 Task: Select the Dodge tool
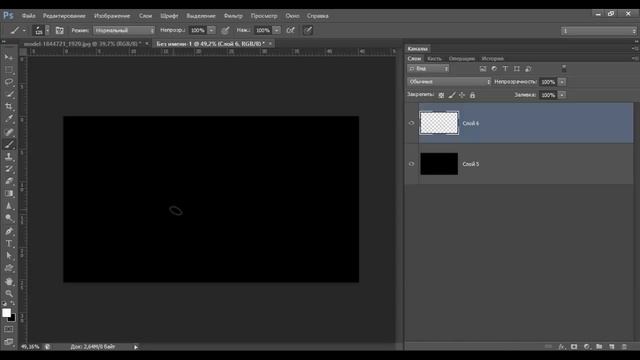click(9, 218)
